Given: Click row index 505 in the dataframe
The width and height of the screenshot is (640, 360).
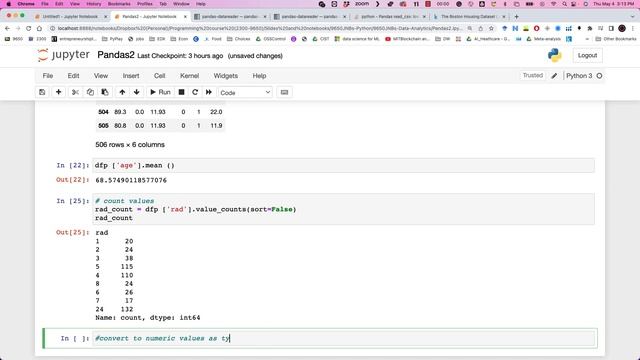Looking at the screenshot, I should 103,126.
